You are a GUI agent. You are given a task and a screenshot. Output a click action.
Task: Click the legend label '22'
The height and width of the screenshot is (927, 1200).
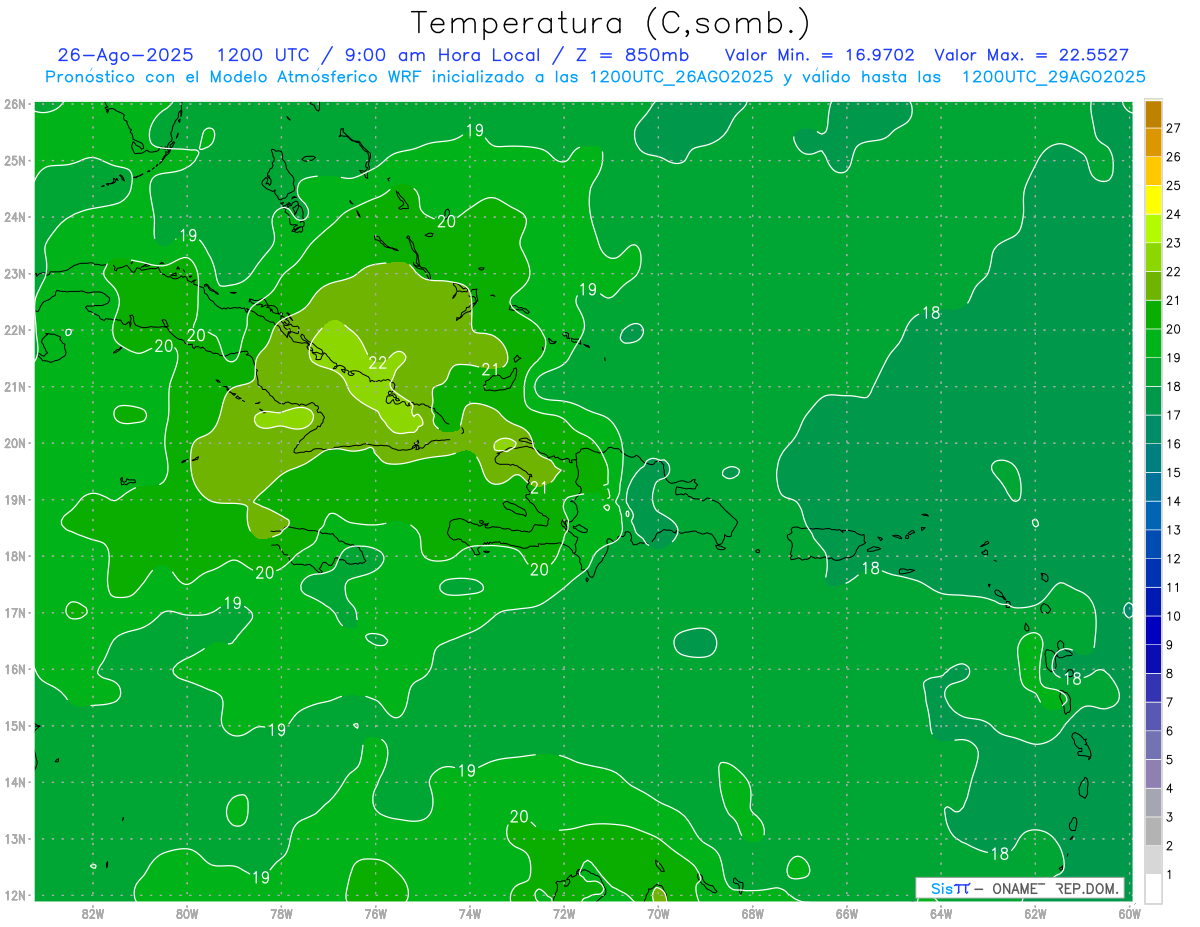click(1174, 272)
